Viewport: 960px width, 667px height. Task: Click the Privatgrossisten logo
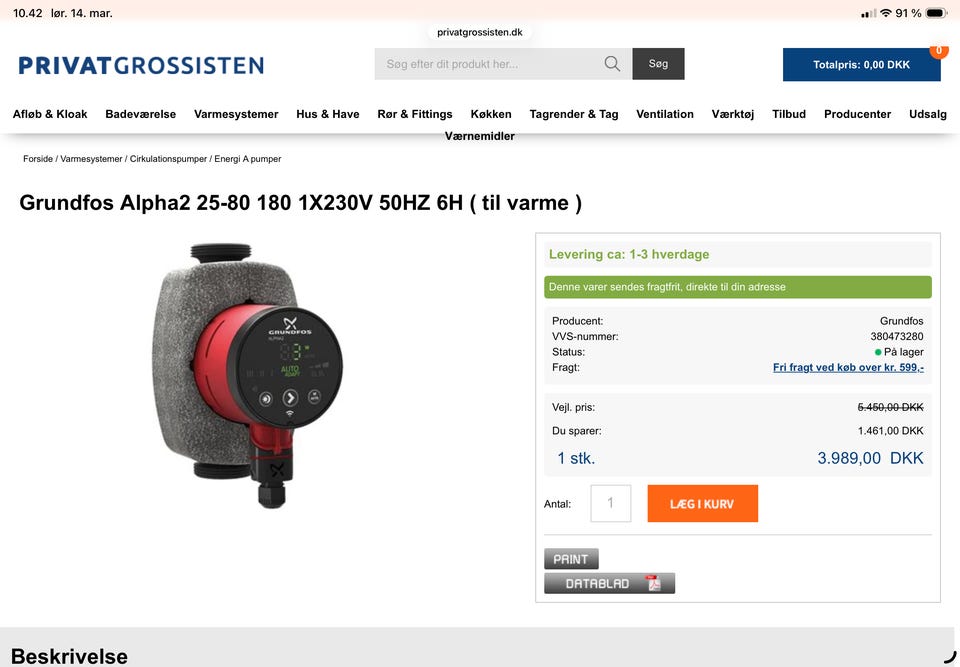[x=141, y=65]
